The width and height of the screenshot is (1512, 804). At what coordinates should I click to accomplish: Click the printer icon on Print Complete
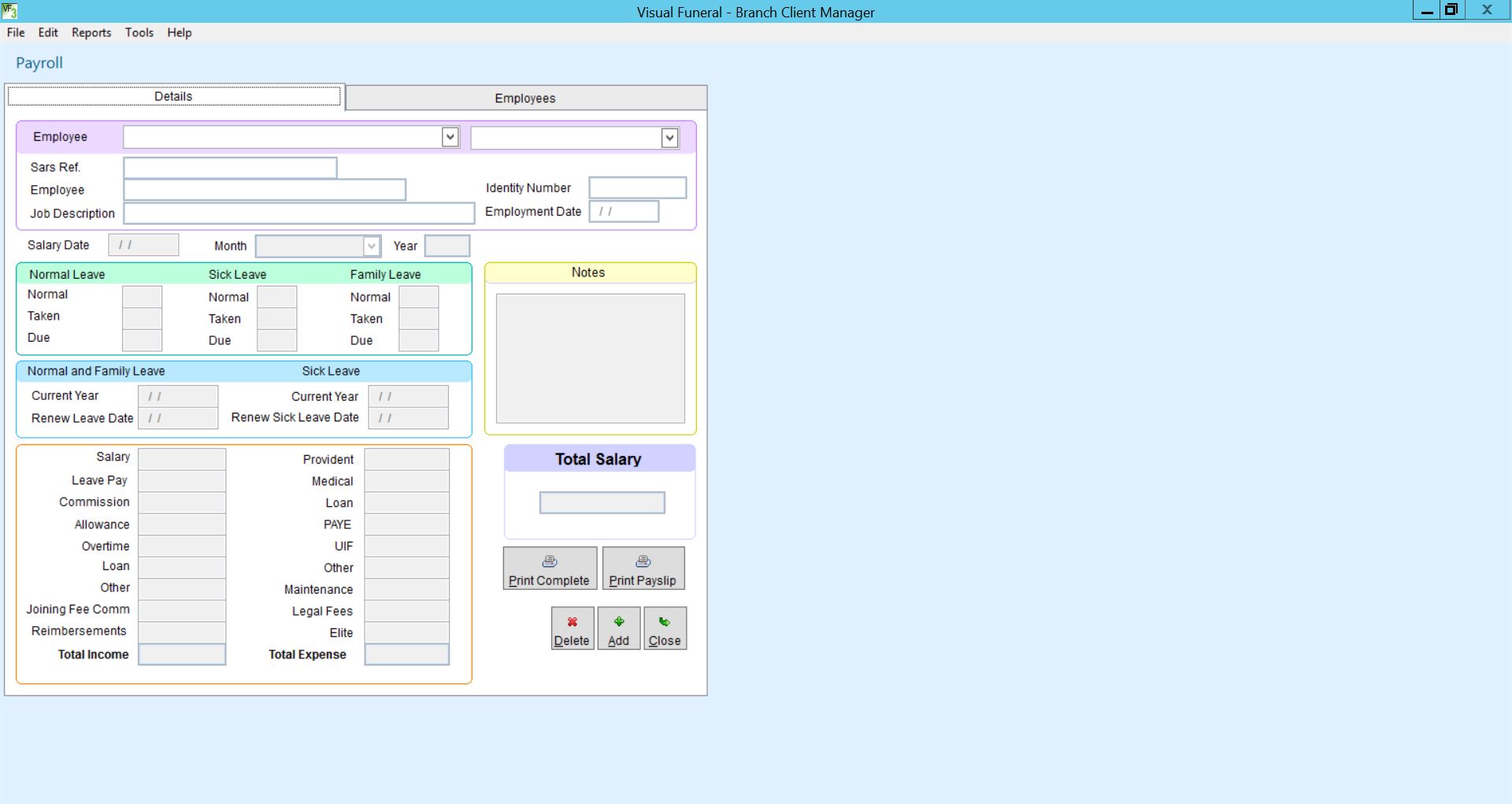coord(548,561)
